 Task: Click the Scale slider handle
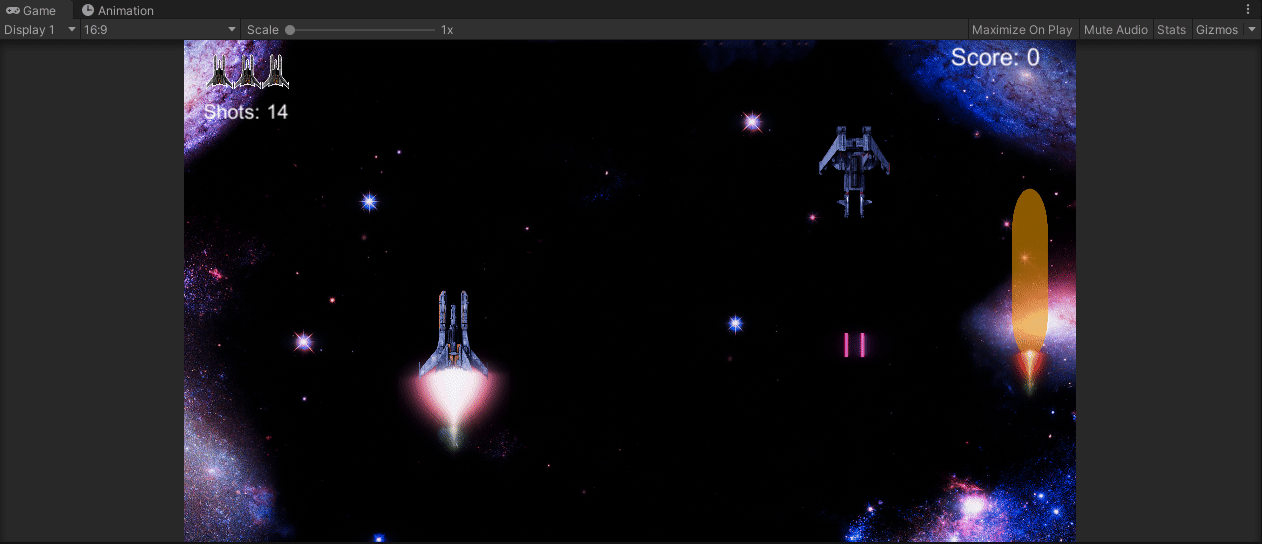(x=290, y=30)
